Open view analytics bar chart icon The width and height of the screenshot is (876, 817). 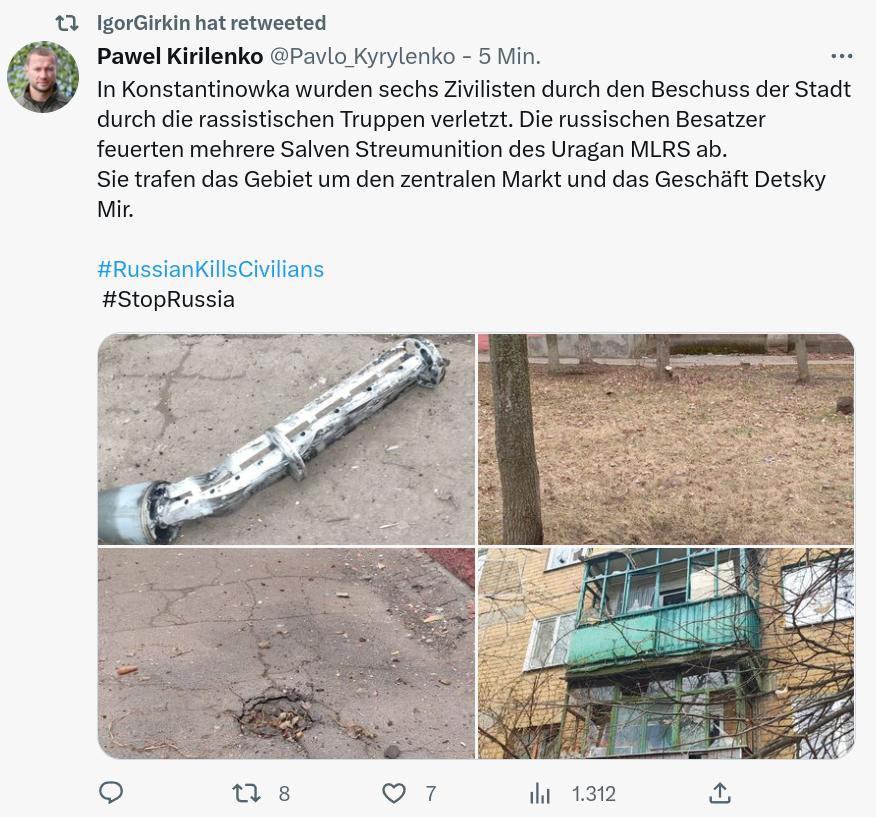(x=540, y=793)
